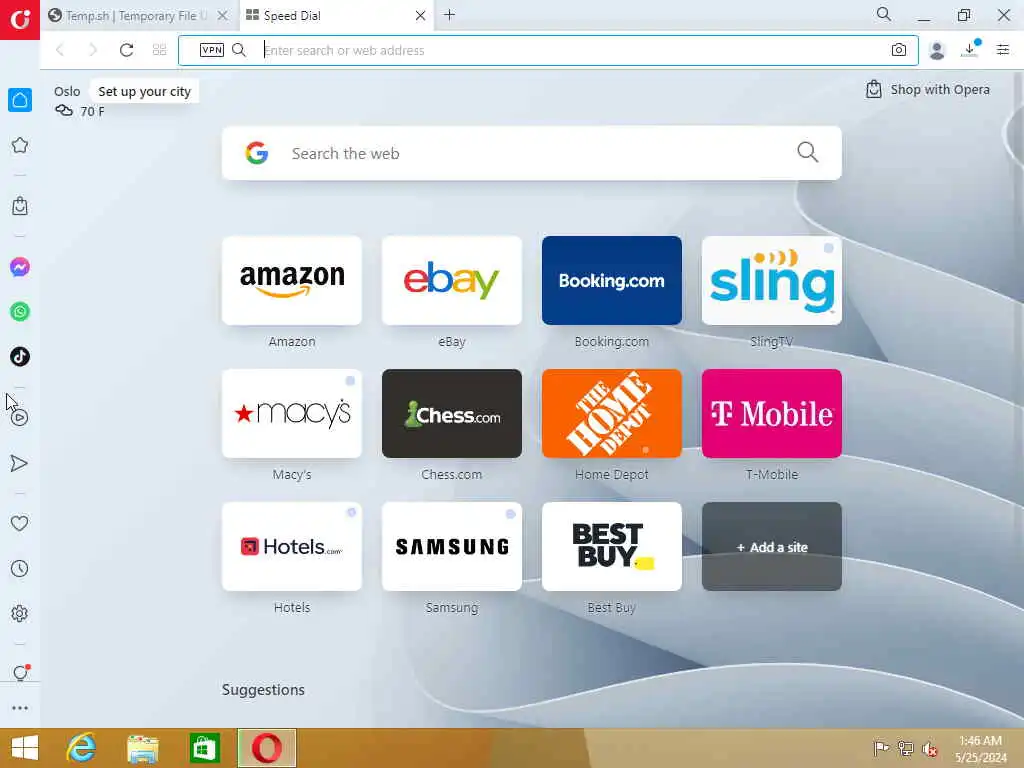
Task: Open Windows Start button
Action: click(25, 748)
